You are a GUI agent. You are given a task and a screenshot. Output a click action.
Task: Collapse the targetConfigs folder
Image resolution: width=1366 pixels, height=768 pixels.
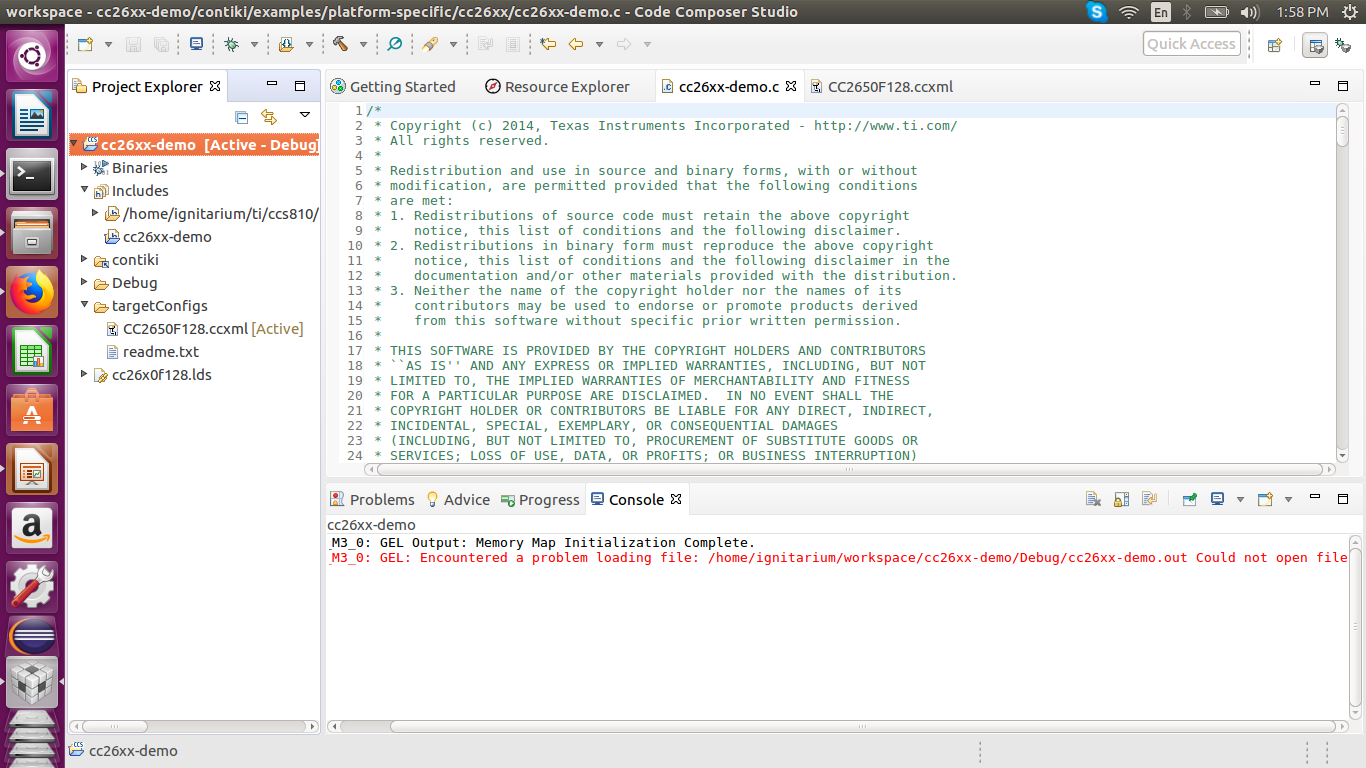(x=85, y=306)
